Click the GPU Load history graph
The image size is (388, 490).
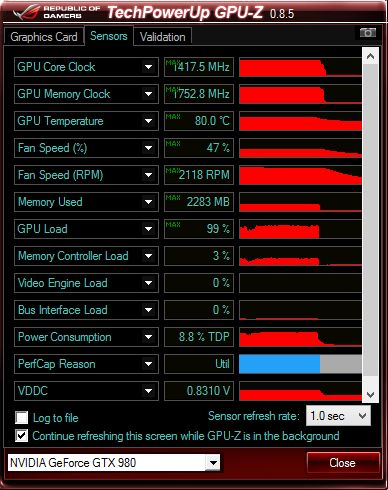300,229
